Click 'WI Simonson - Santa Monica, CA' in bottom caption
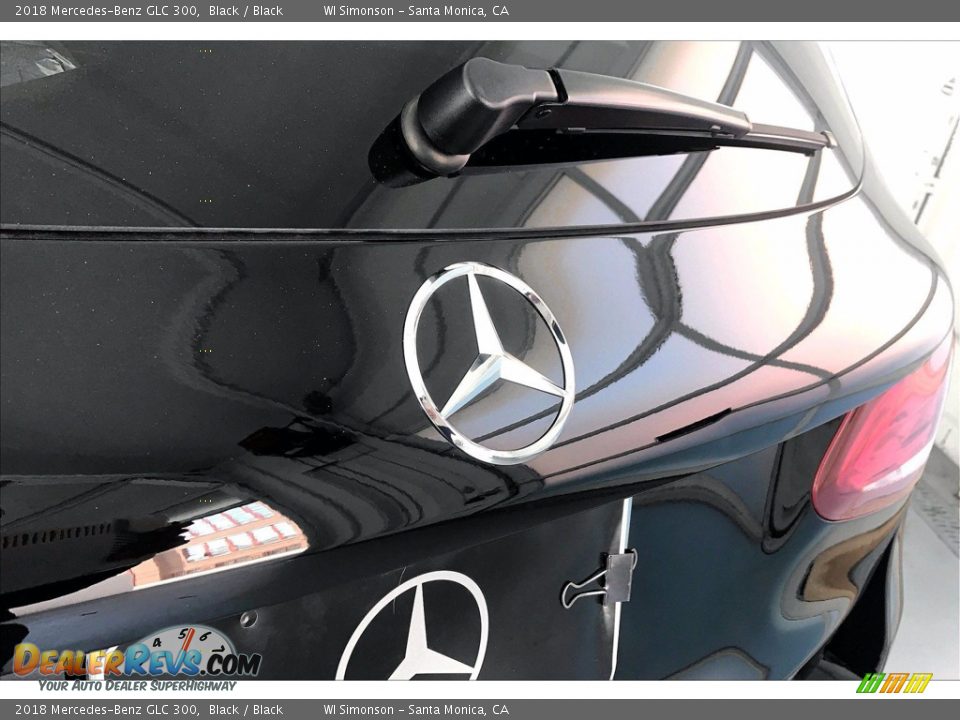The image size is (960, 720). pyautogui.click(x=416, y=710)
